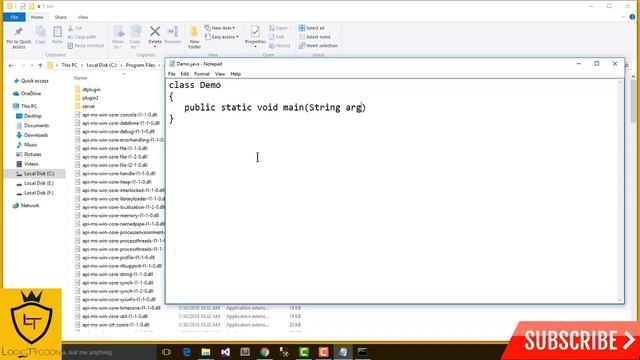
Task: Open the New item dropdown
Action: (x=220, y=28)
